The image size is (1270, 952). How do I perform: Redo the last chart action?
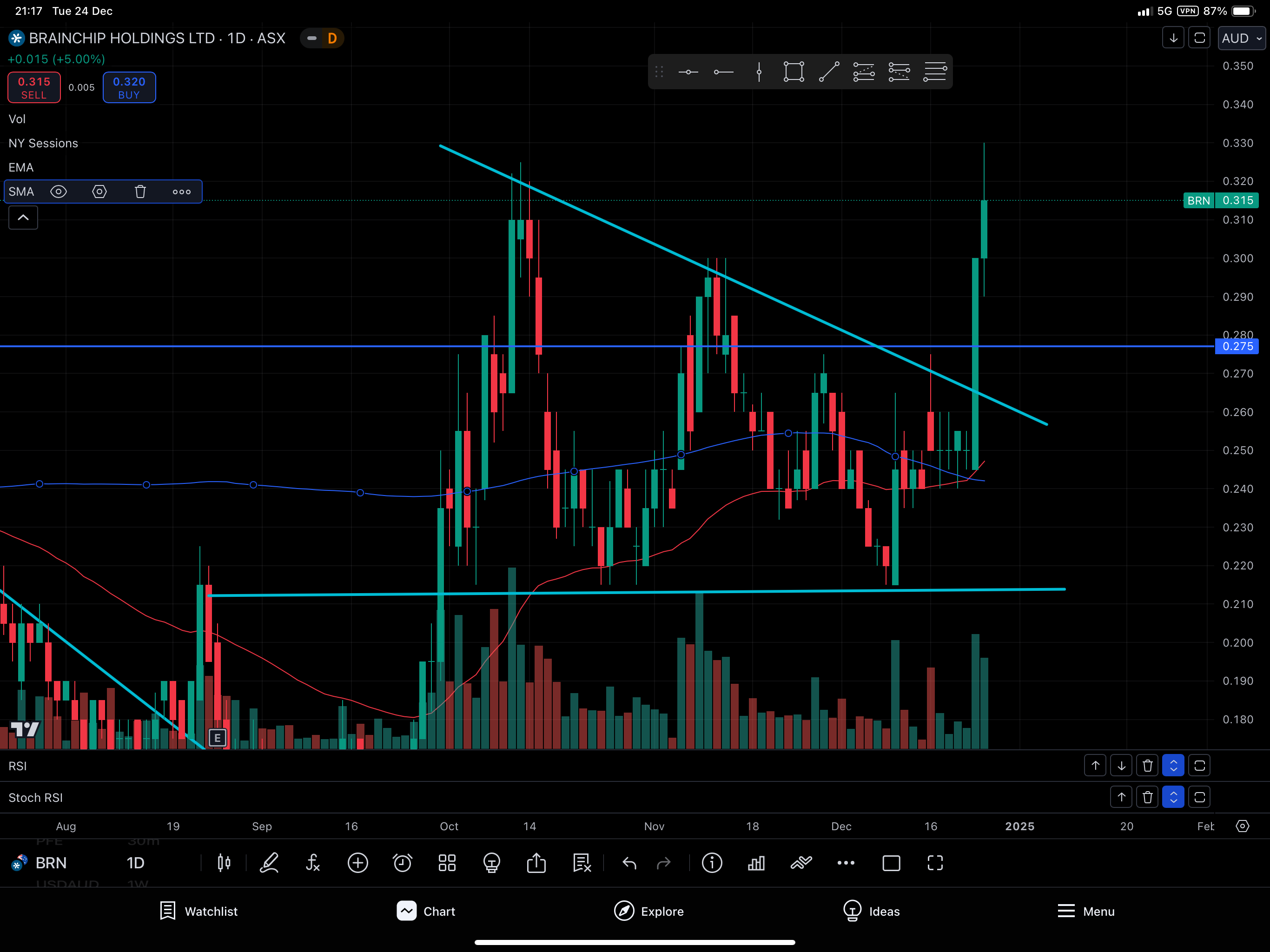point(664,863)
